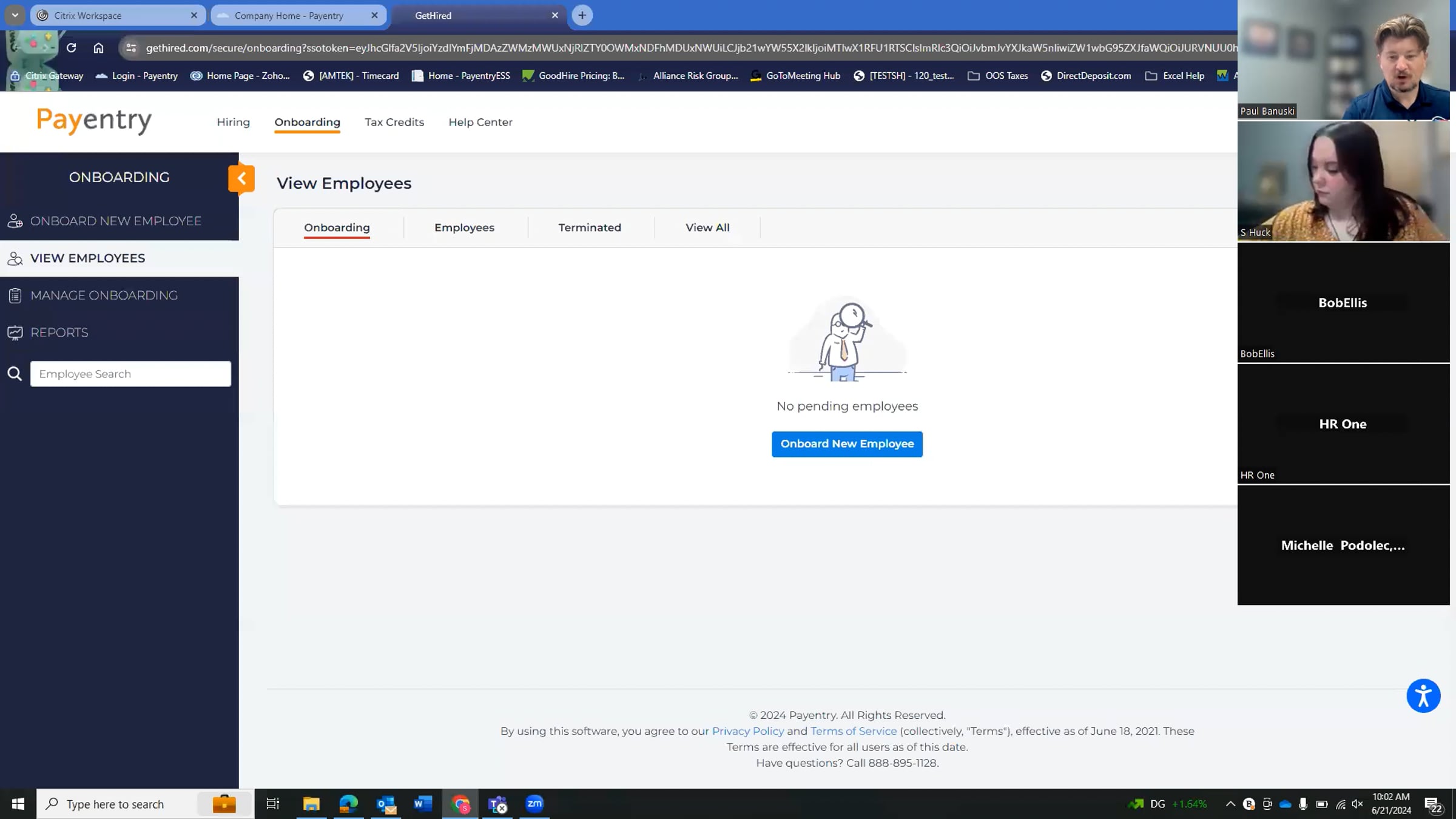The height and width of the screenshot is (819, 1456).
Task: Click the Employee Search input field
Action: pos(130,374)
